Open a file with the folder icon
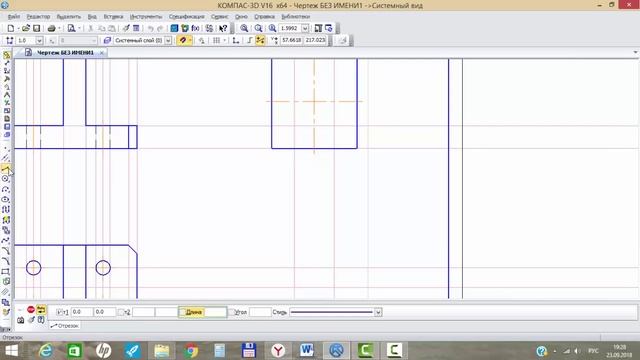 (x=26, y=28)
